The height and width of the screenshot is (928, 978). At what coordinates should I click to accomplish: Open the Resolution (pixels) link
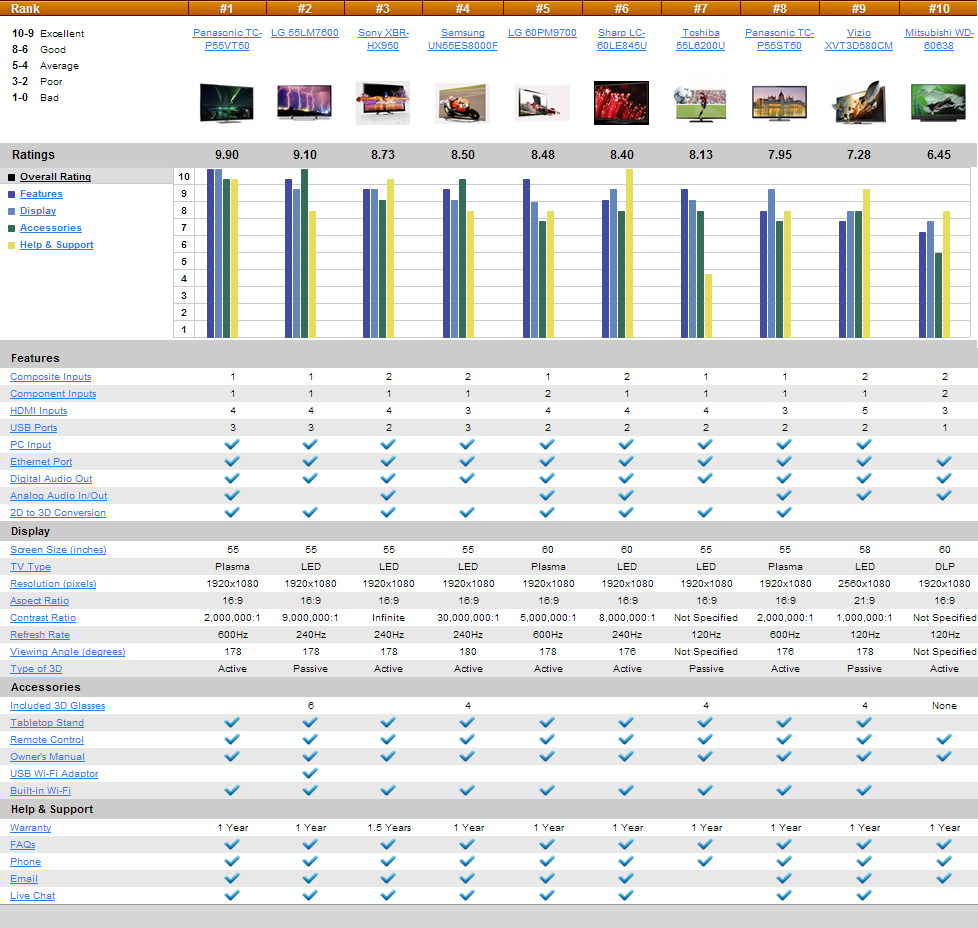[53, 584]
